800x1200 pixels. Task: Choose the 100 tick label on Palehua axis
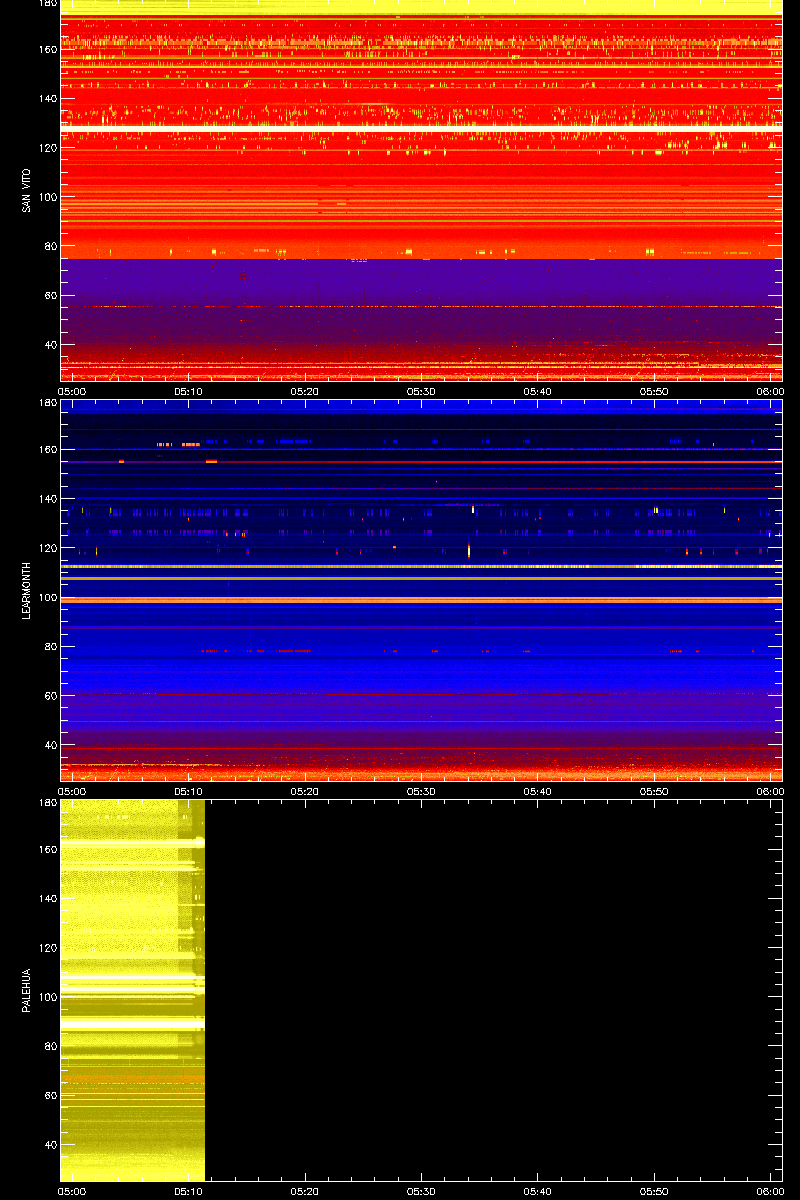pos(47,997)
